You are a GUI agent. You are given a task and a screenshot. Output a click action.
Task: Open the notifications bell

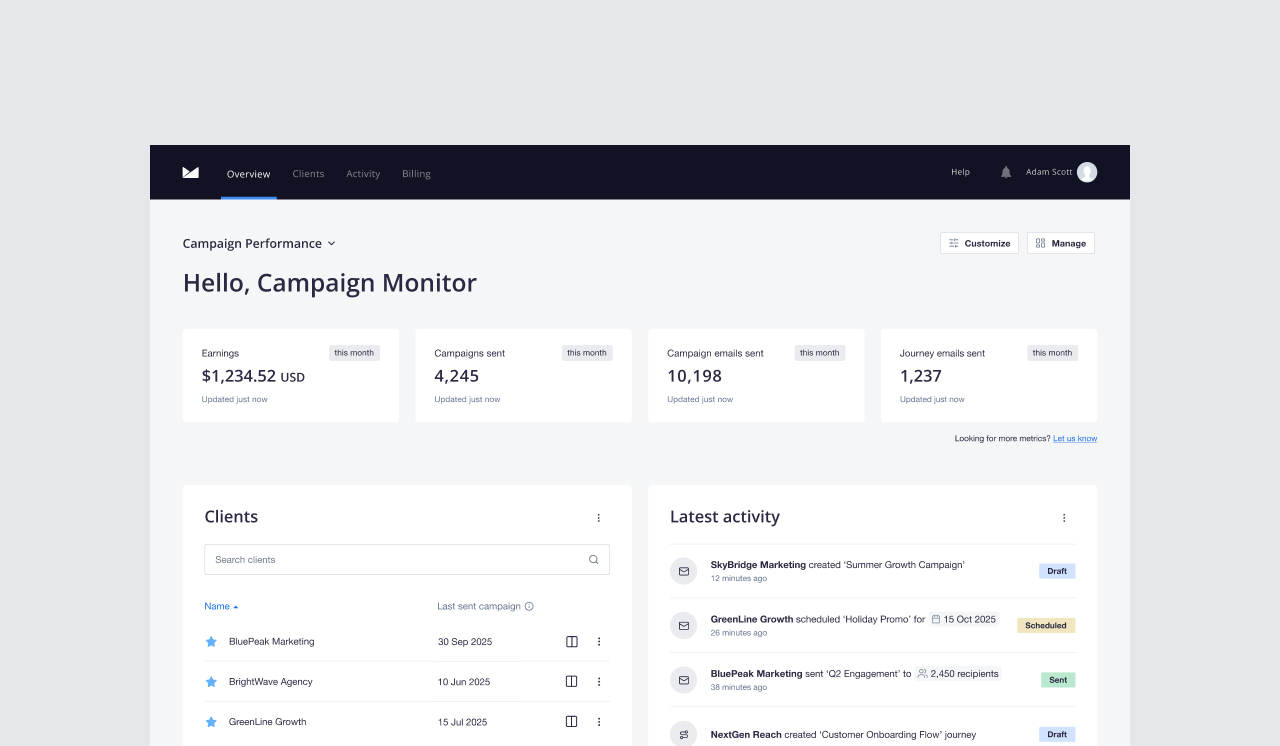point(1006,172)
